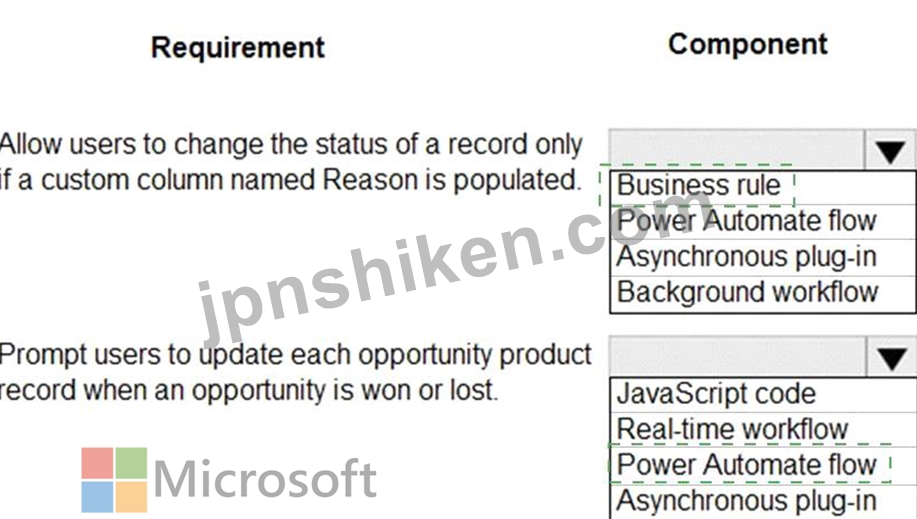Expand the Reason column requirement dropdown arrow

(890, 150)
